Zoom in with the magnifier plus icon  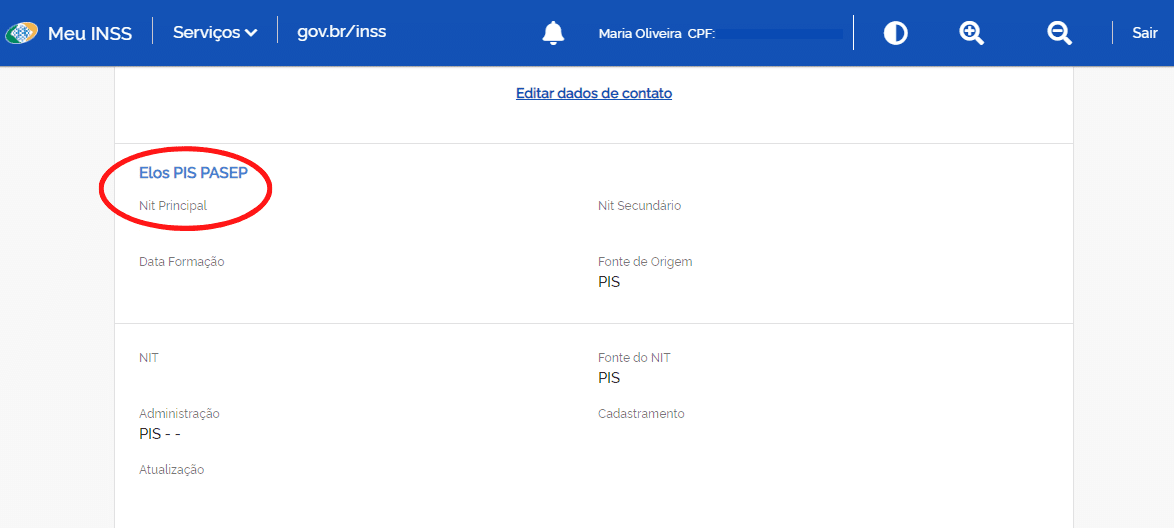click(x=971, y=33)
